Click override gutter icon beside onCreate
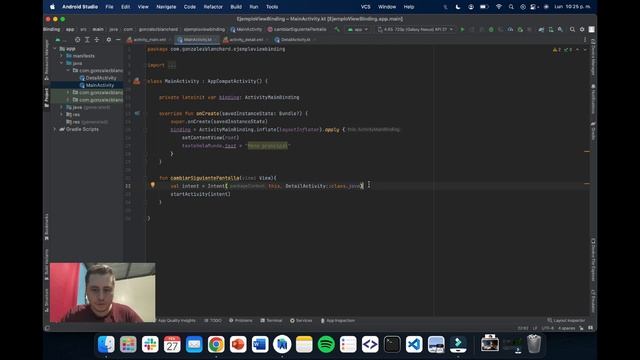Viewport: 640px width, 360px height. [x=137, y=113]
